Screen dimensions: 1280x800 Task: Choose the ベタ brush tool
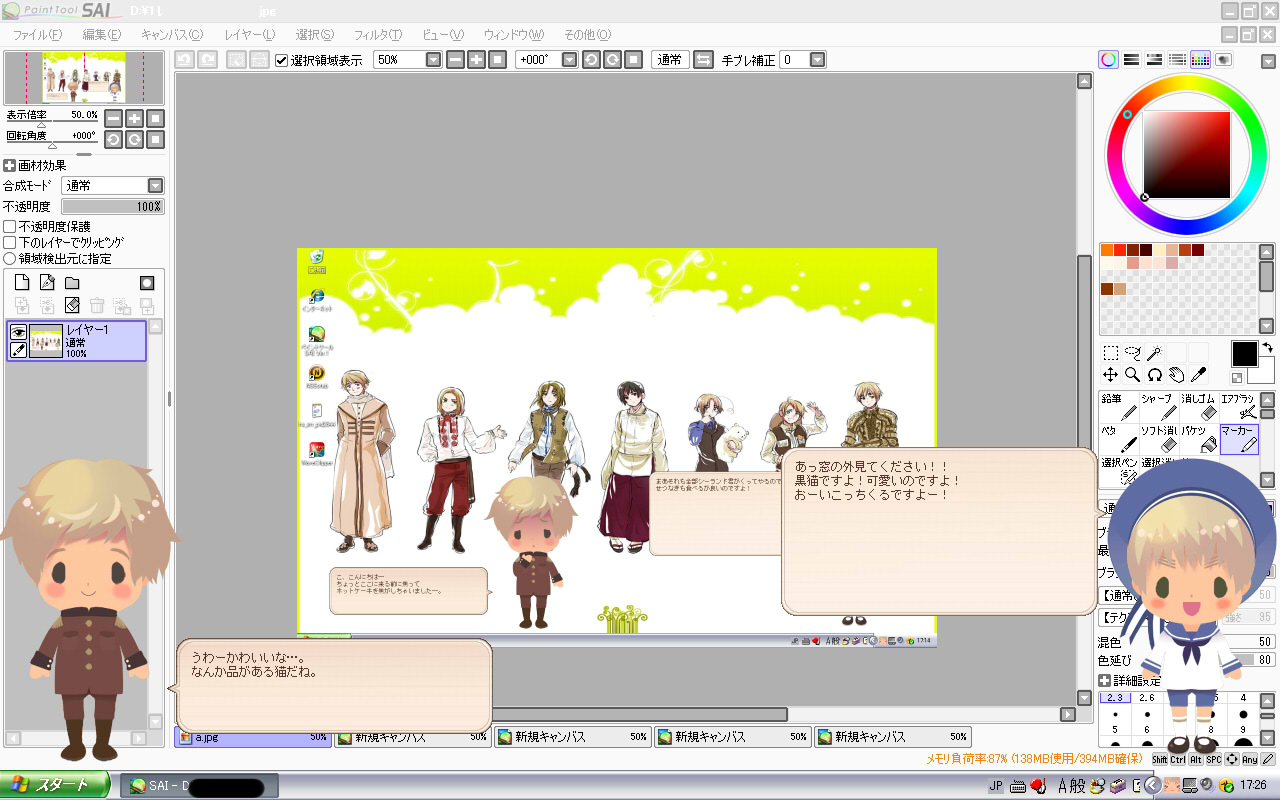pyautogui.click(x=1119, y=439)
